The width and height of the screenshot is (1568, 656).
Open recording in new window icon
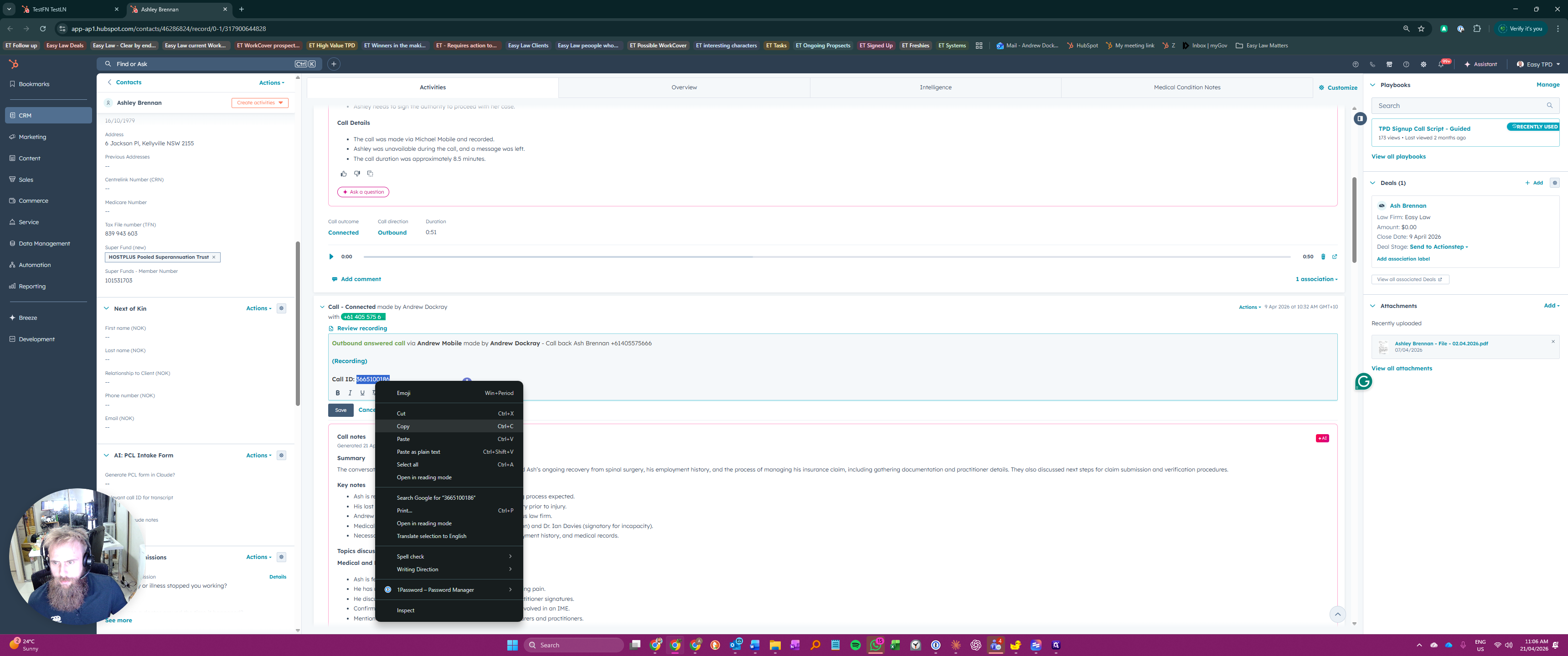coord(1334,257)
